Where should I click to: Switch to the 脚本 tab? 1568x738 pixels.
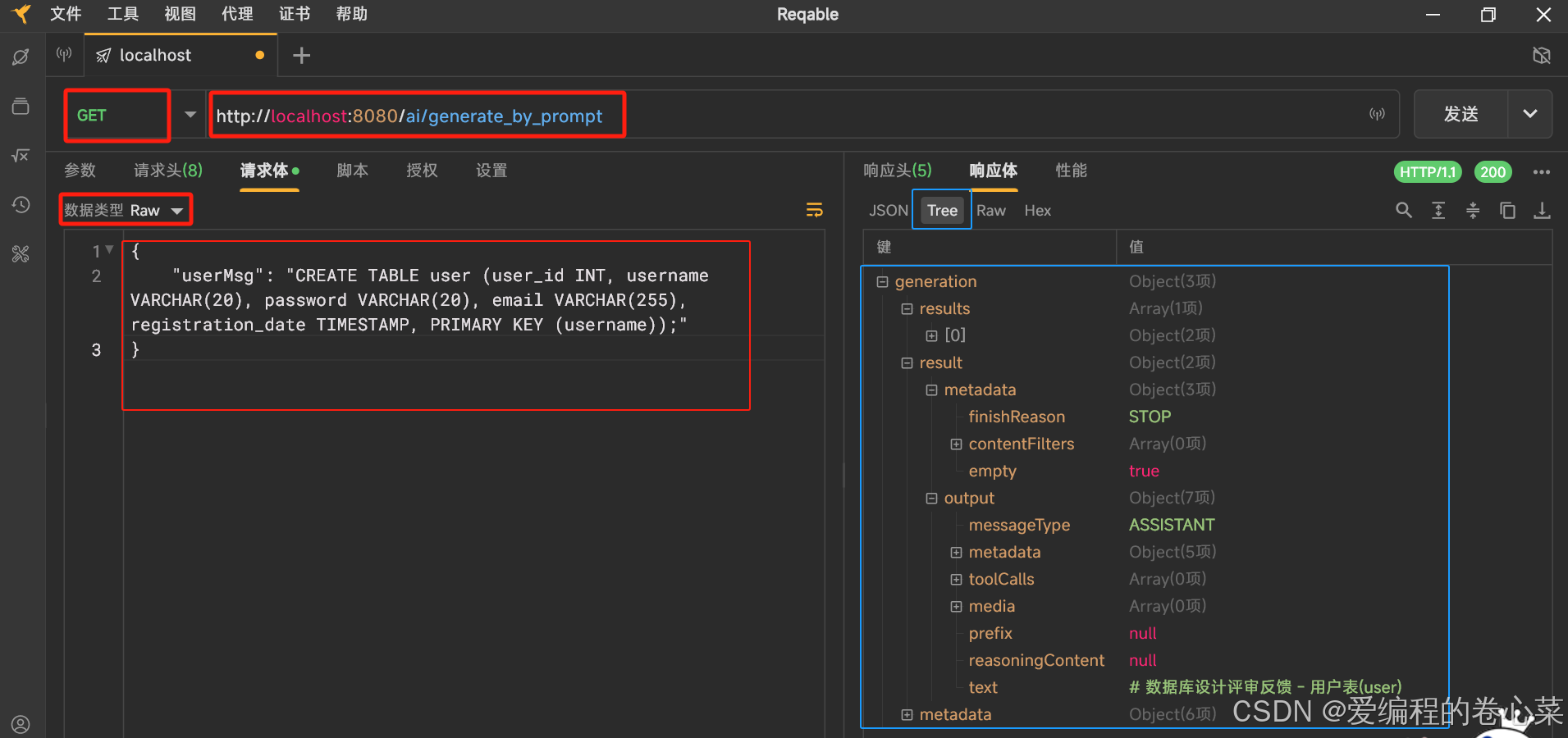point(352,171)
